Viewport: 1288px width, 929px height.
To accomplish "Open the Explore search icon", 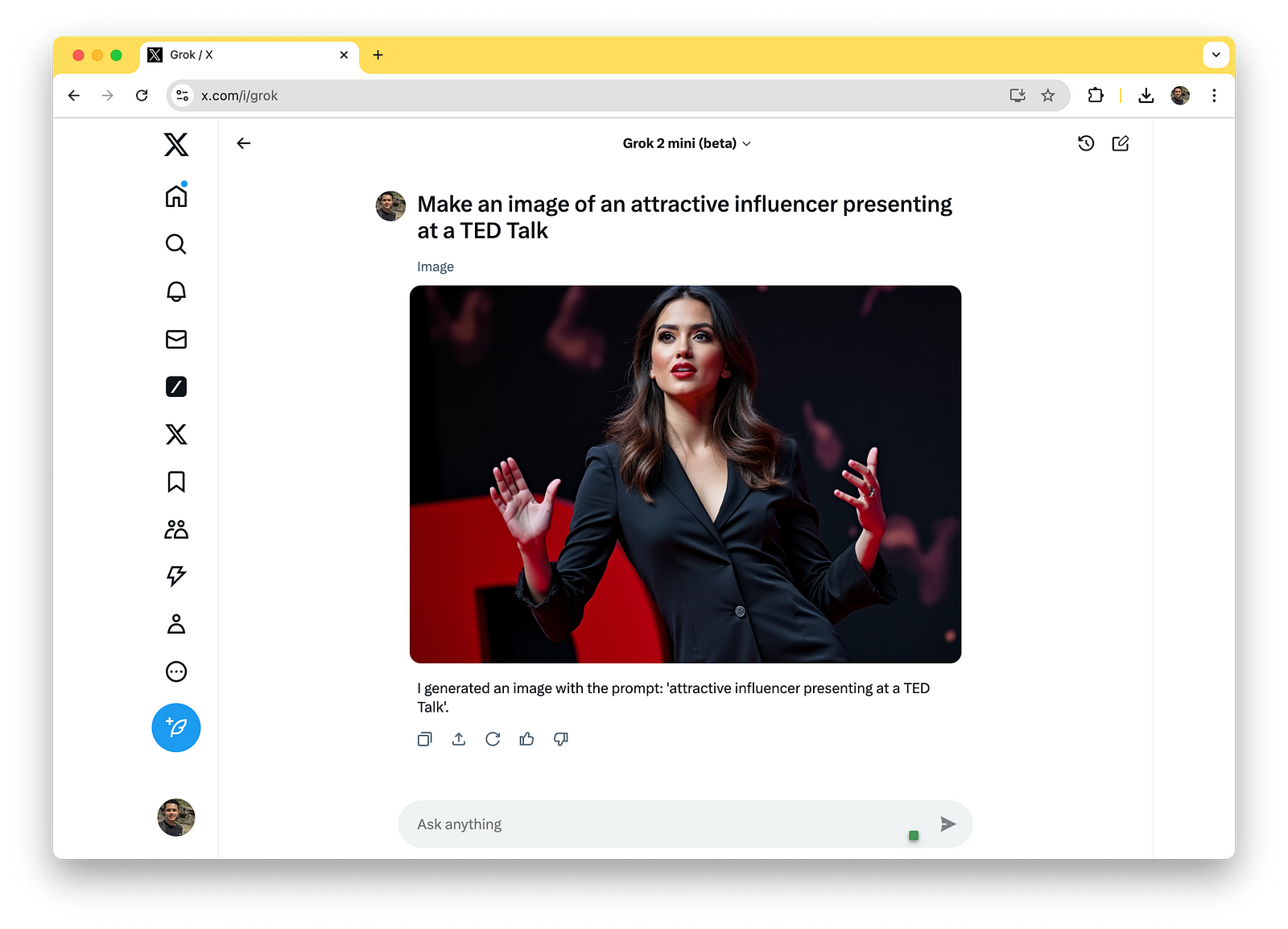I will point(175,244).
